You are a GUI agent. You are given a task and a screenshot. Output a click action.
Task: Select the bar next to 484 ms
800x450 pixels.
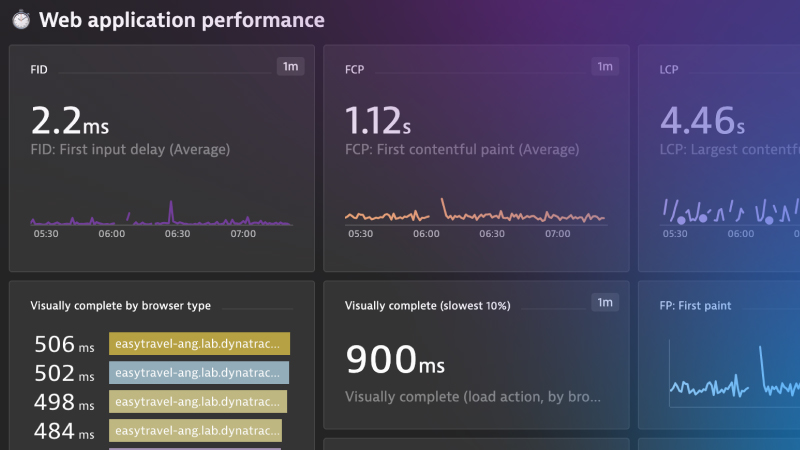(x=195, y=431)
